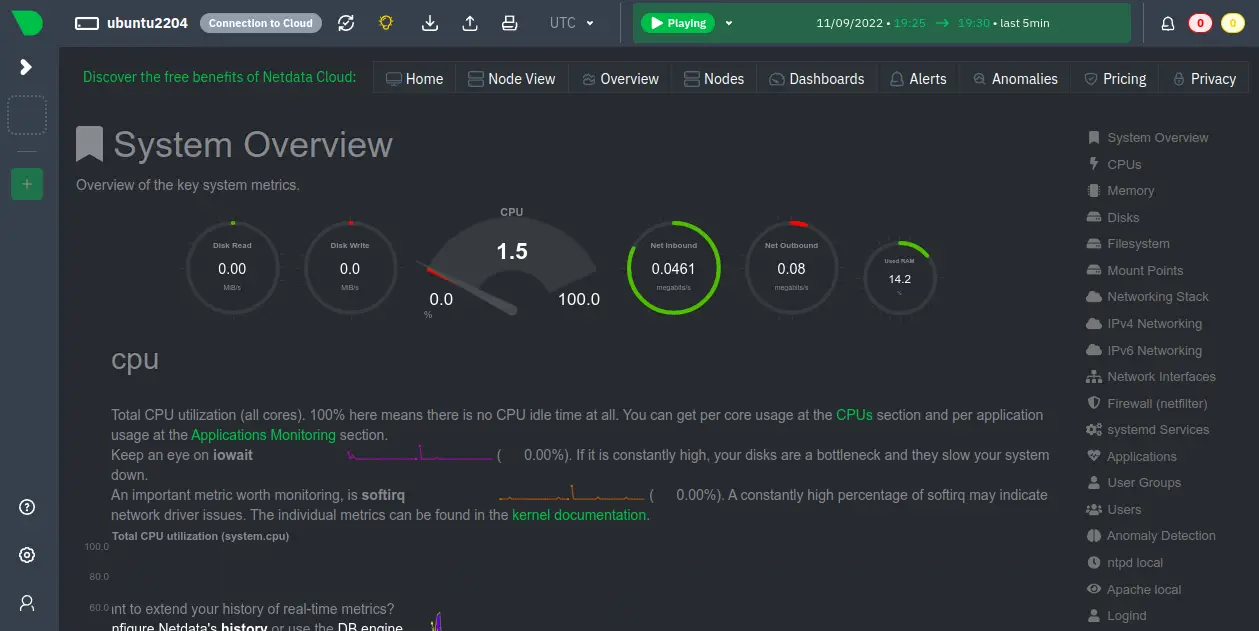Open the help question mark icon
Viewport: 1259px width, 631px height.
pos(27,507)
